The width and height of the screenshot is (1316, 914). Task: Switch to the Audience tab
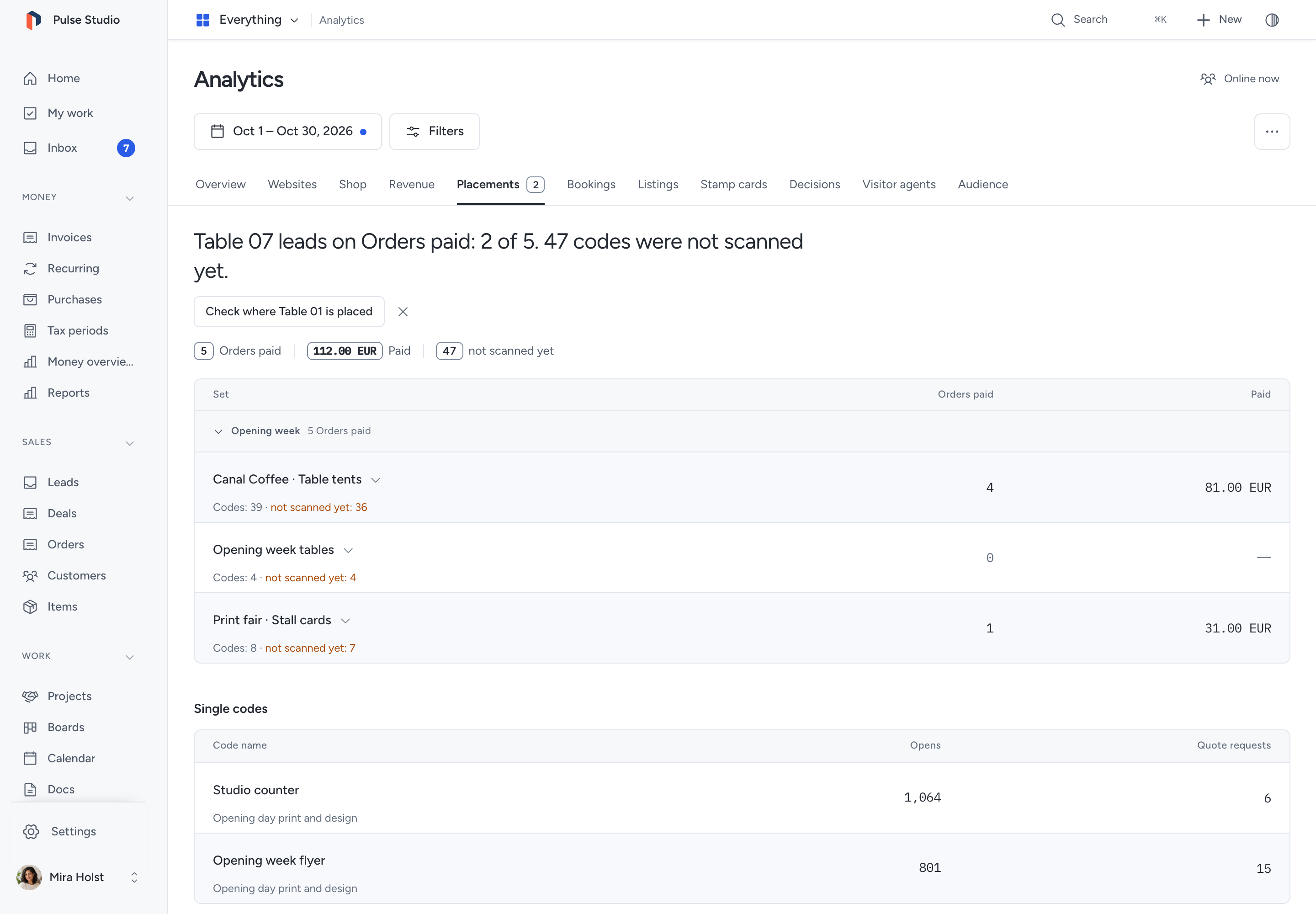click(x=983, y=185)
